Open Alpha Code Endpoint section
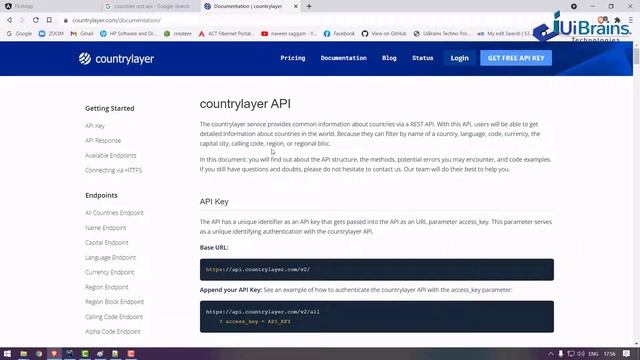 pyautogui.click(x=113, y=331)
